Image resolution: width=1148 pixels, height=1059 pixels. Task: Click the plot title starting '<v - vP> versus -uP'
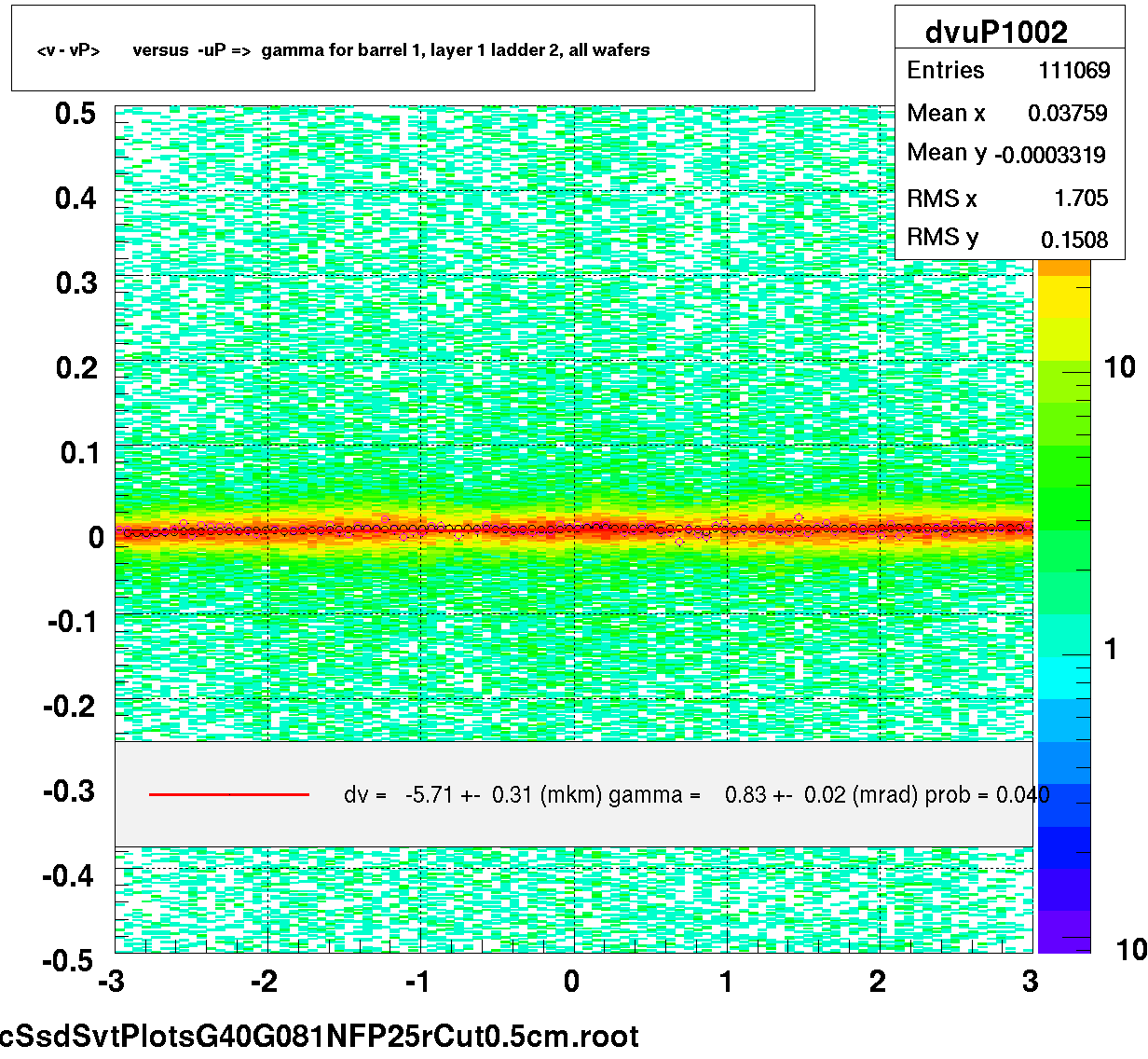point(343,50)
